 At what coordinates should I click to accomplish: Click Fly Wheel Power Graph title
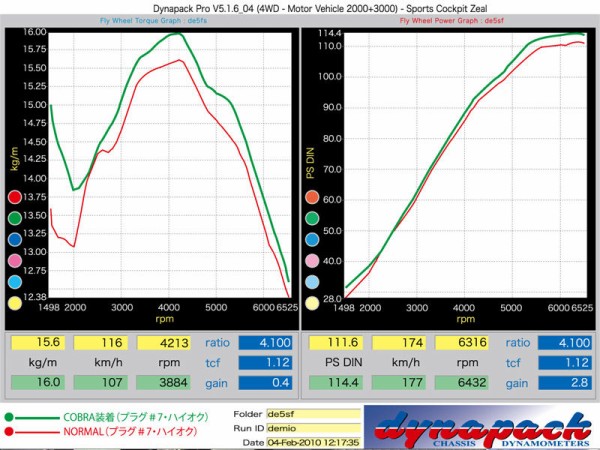click(450, 20)
